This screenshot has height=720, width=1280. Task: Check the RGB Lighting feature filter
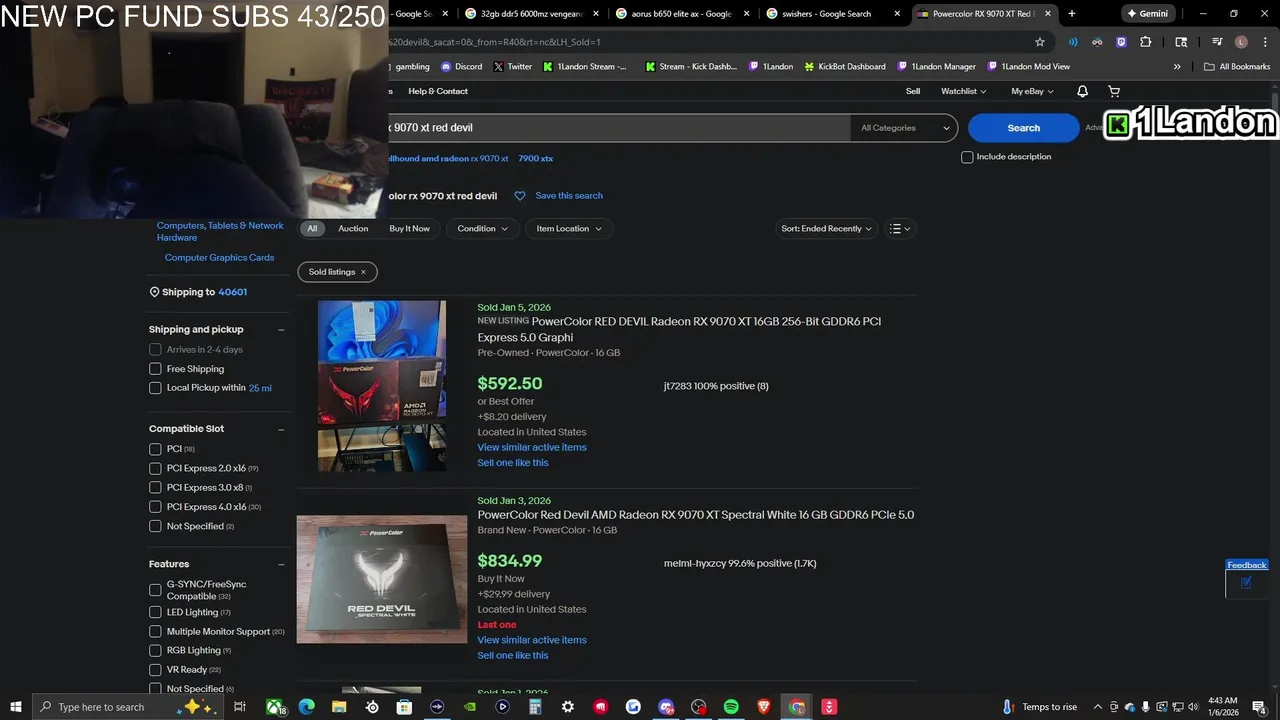pyautogui.click(x=155, y=650)
